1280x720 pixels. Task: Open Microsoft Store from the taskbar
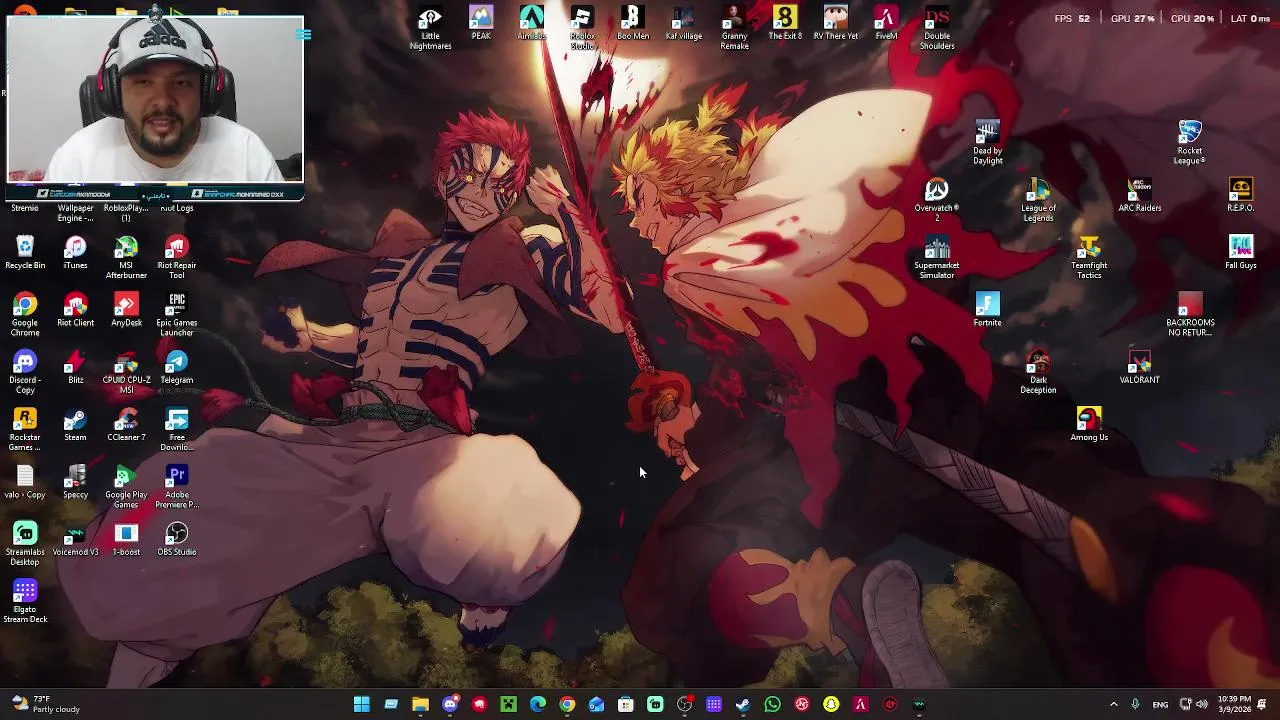coord(626,704)
